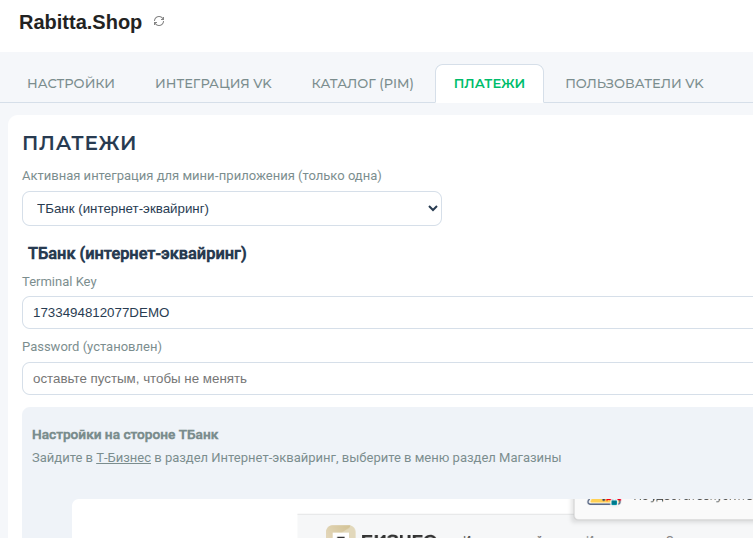Open the КАТАЛОГ (PIM) tab
Viewport: 753px width, 538px height.
363,84
